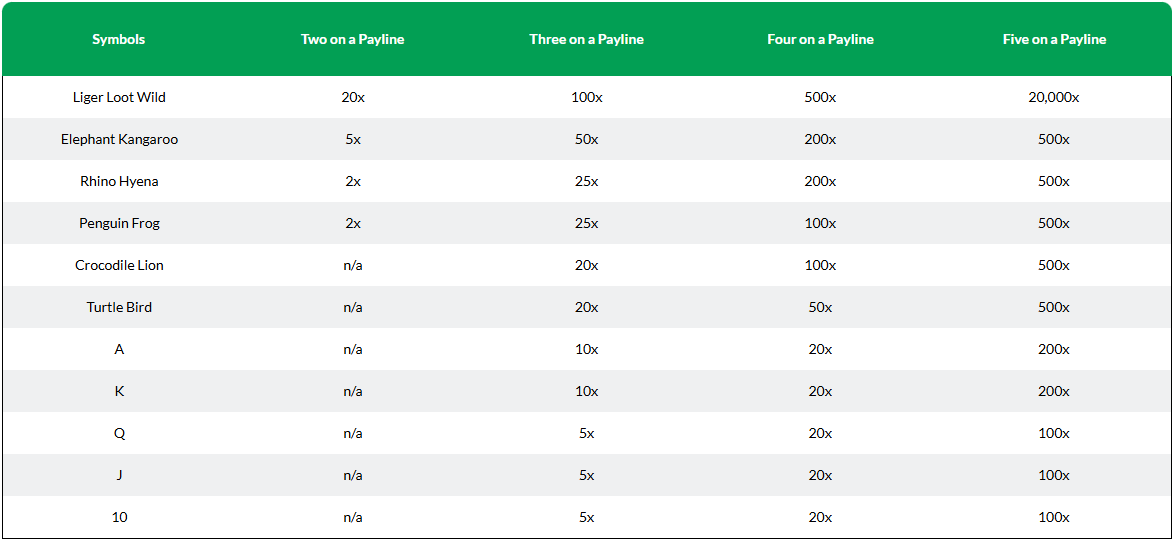The image size is (1175, 542).
Task: Click the K symbol row label
Action: pos(119,391)
